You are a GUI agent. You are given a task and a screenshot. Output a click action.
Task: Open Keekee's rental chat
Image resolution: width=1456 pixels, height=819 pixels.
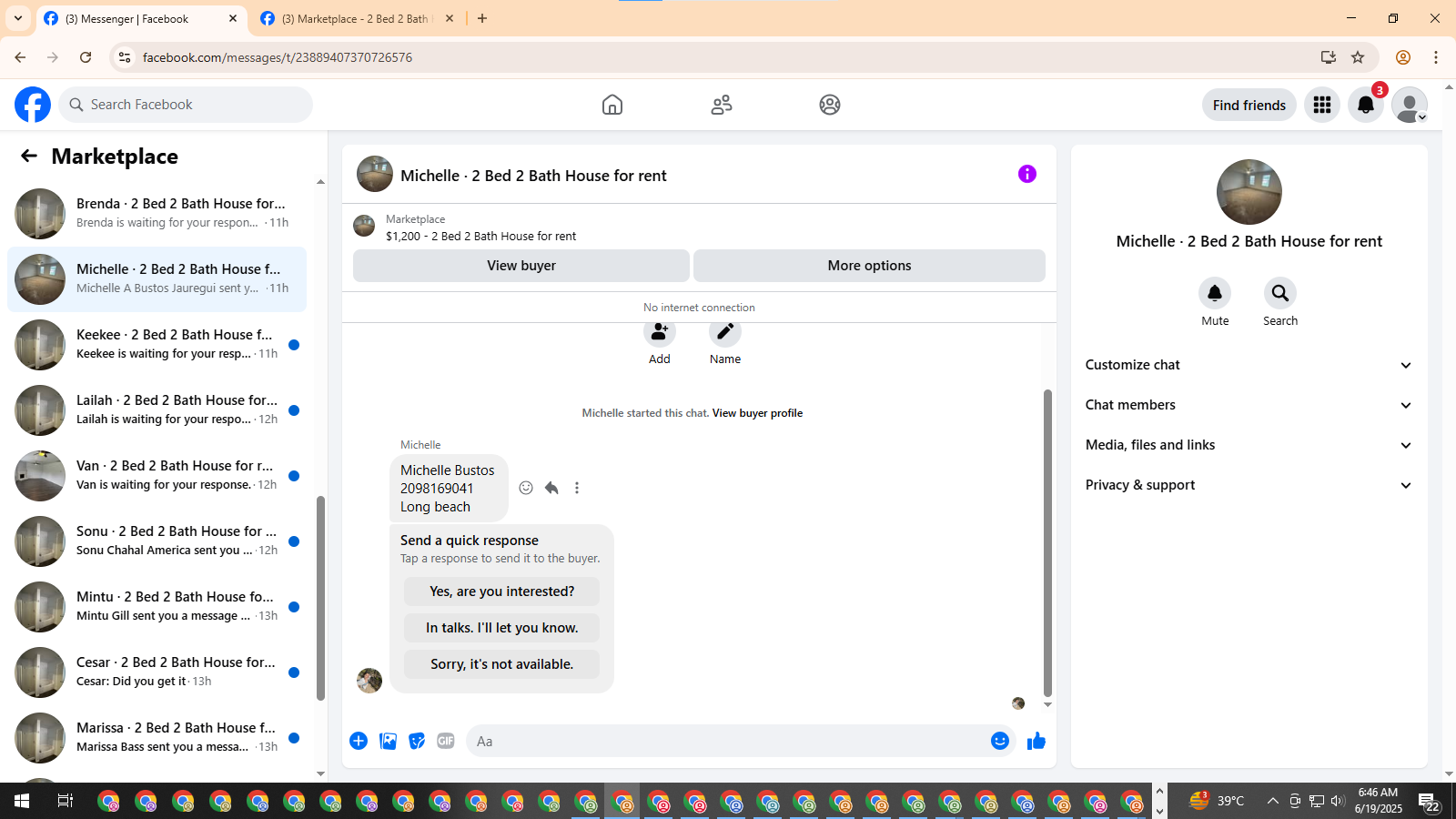click(157, 344)
